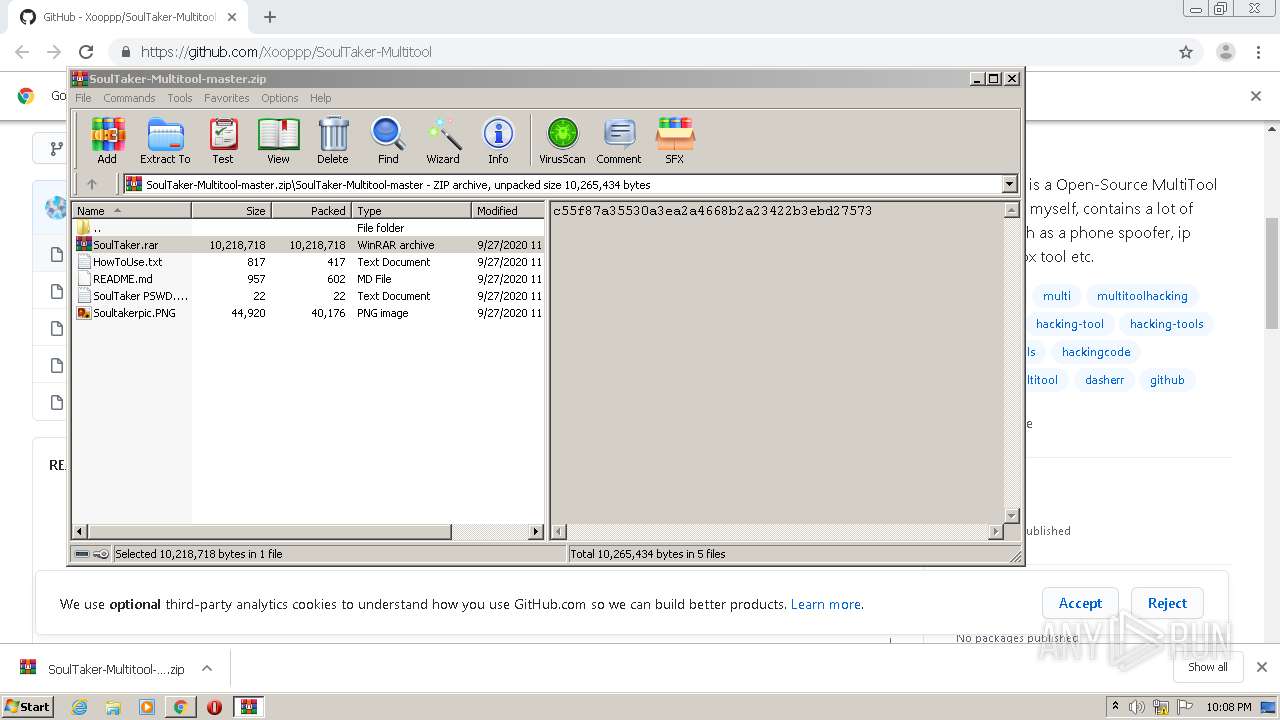1280x720 pixels.
Task: Click the dasherr topic tag
Action: [1105, 380]
